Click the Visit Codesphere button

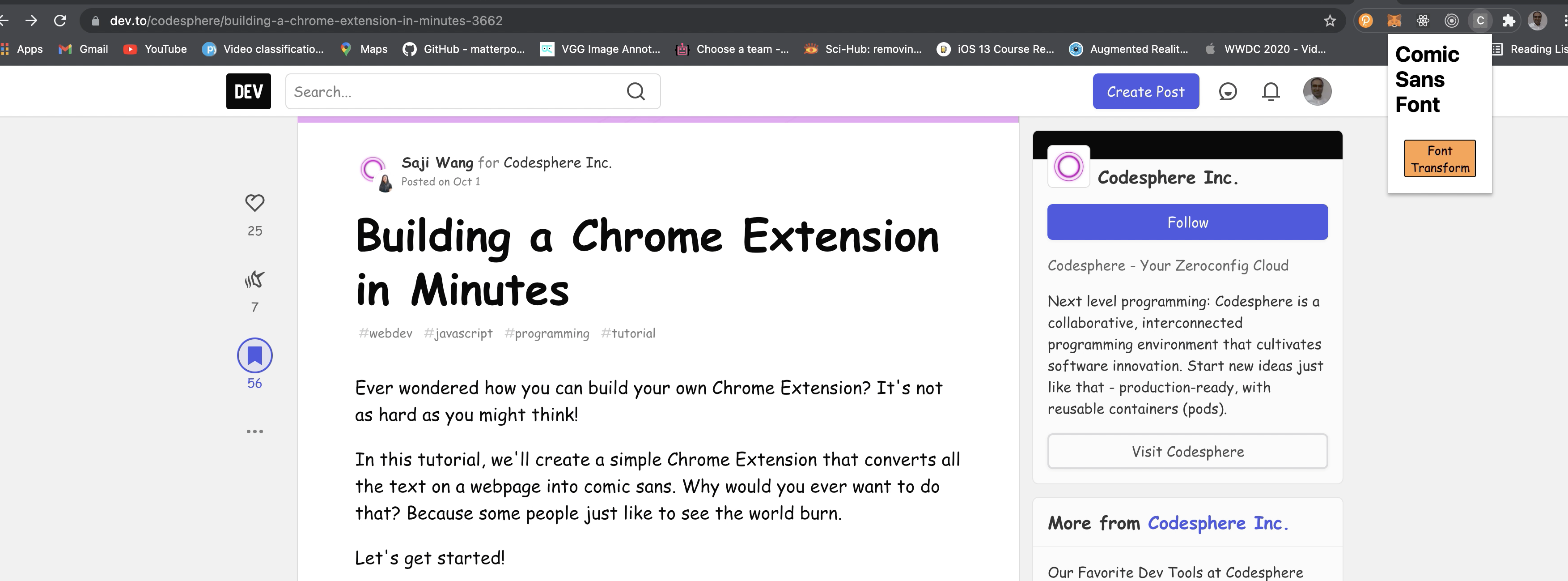1187,451
